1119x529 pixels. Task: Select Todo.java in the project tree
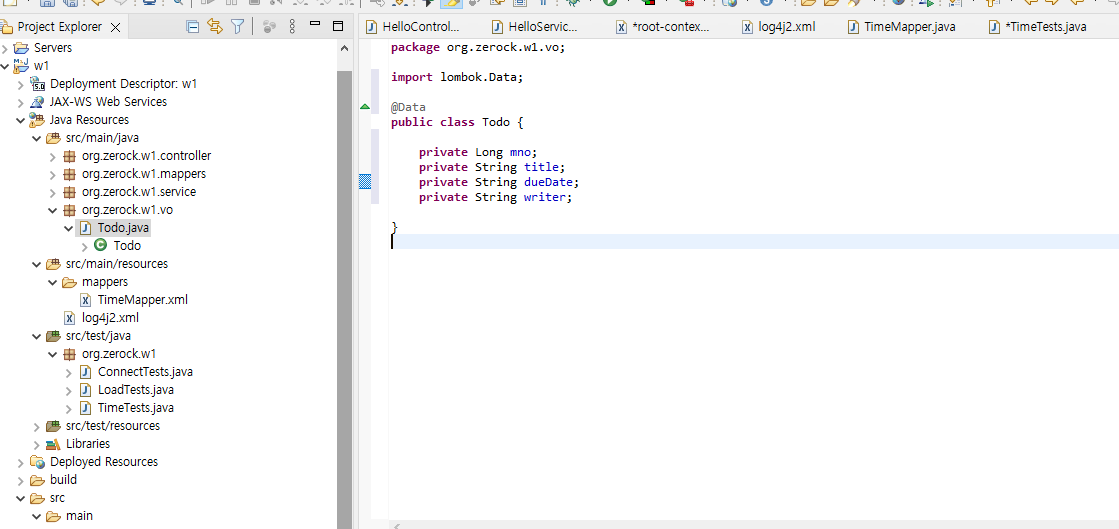pos(123,228)
